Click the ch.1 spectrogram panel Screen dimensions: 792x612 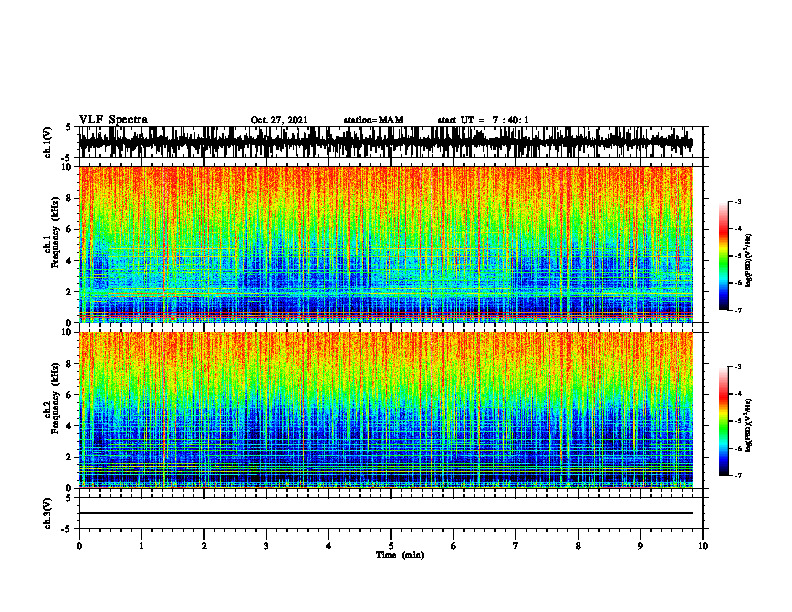tap(386, 244)
